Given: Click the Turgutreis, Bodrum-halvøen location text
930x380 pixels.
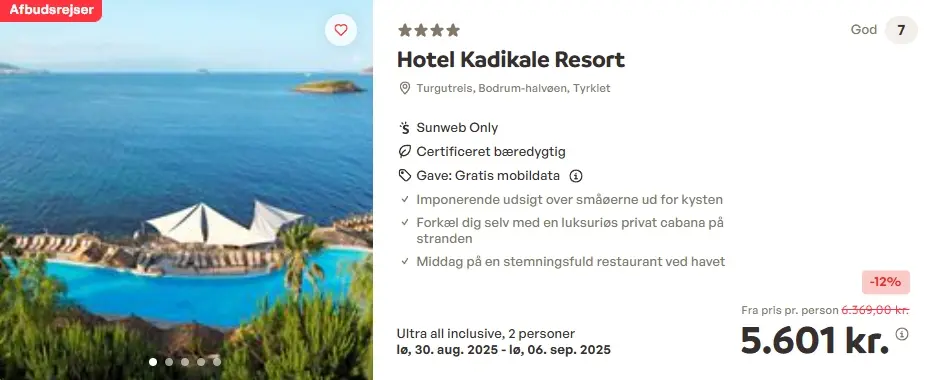Looking at the screenshot, I should coord(513,88).
